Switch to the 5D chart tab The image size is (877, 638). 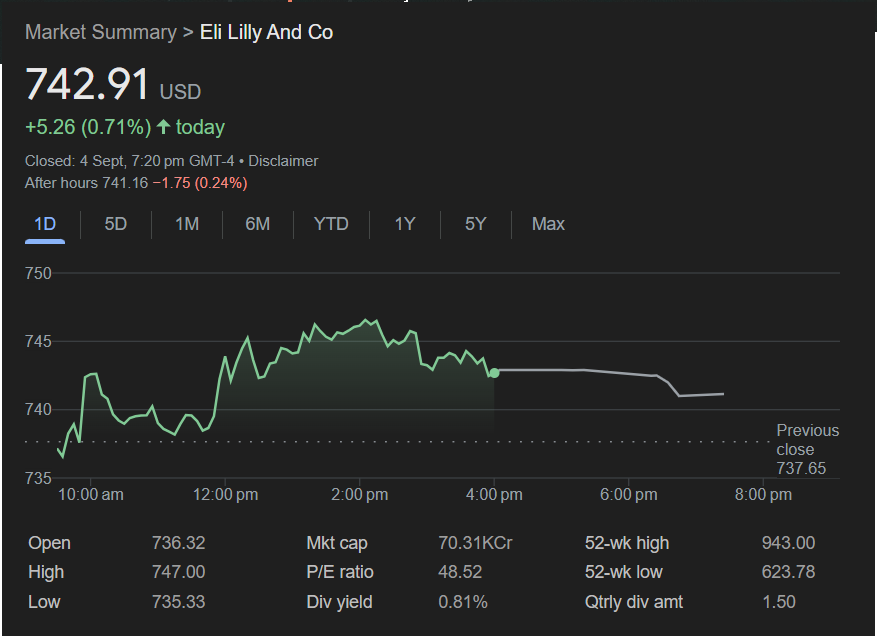click(x=116, y=224)
